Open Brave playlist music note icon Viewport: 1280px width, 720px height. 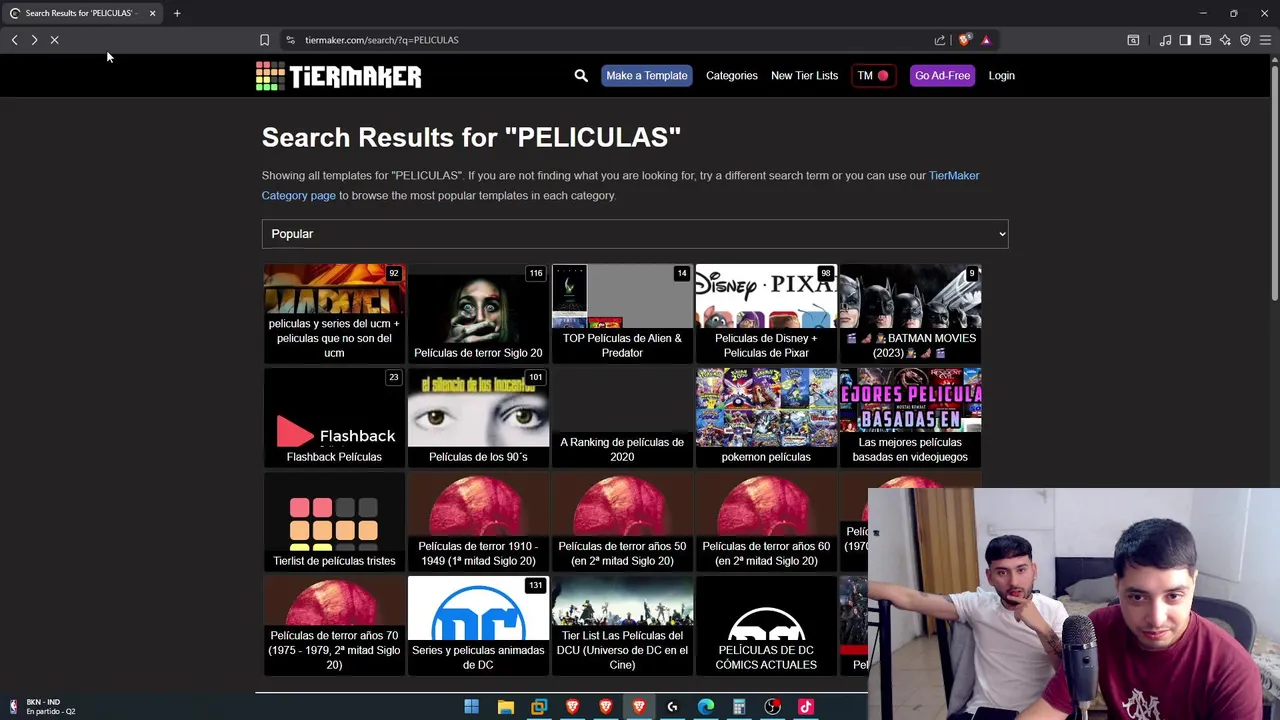(1165, 40)
